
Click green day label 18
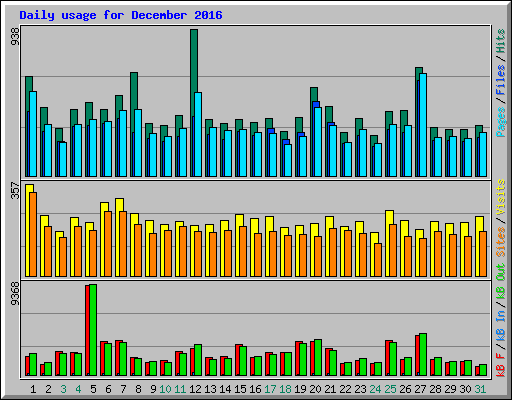pos(285,389)
